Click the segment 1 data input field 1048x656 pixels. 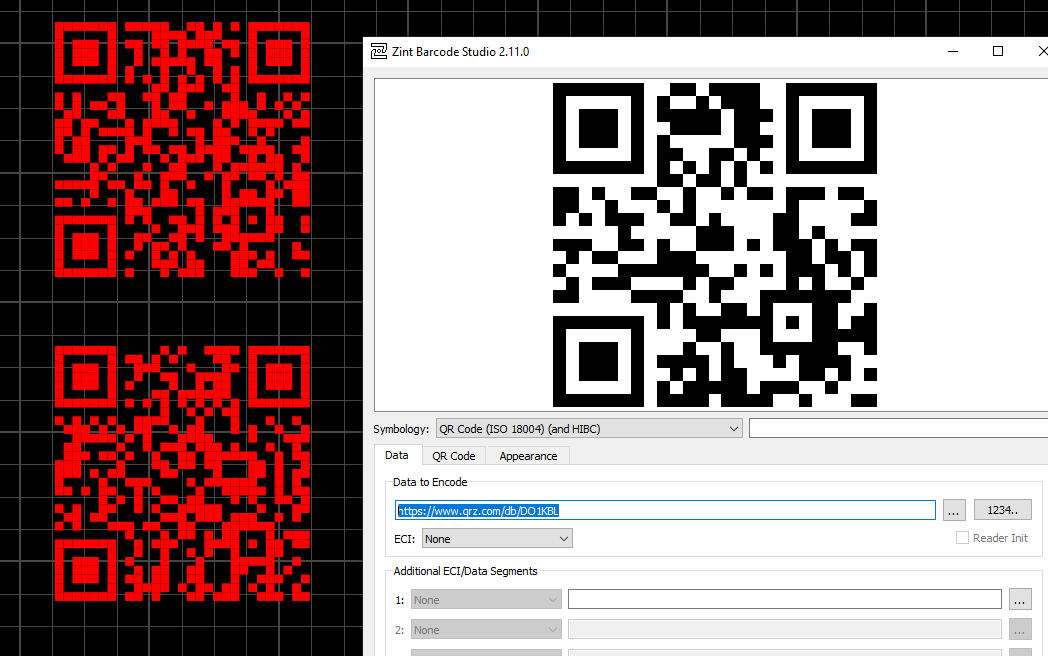tap(785, 599)
